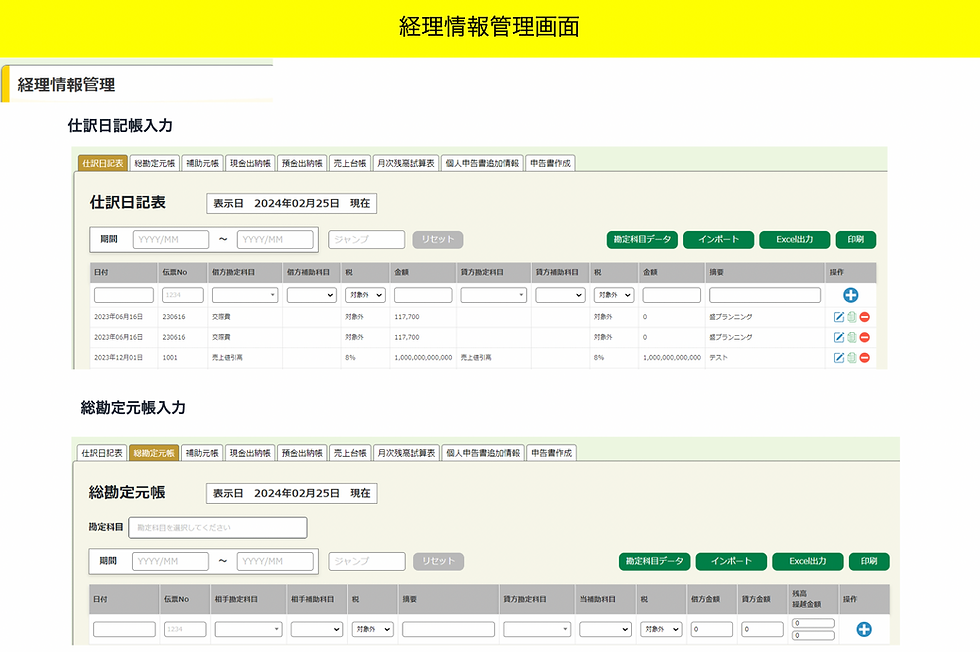Screen dimensions: 980x652
Task: Open 個人申告書追加情報 tab in the upper panel
Action: (x=482, y=163)
